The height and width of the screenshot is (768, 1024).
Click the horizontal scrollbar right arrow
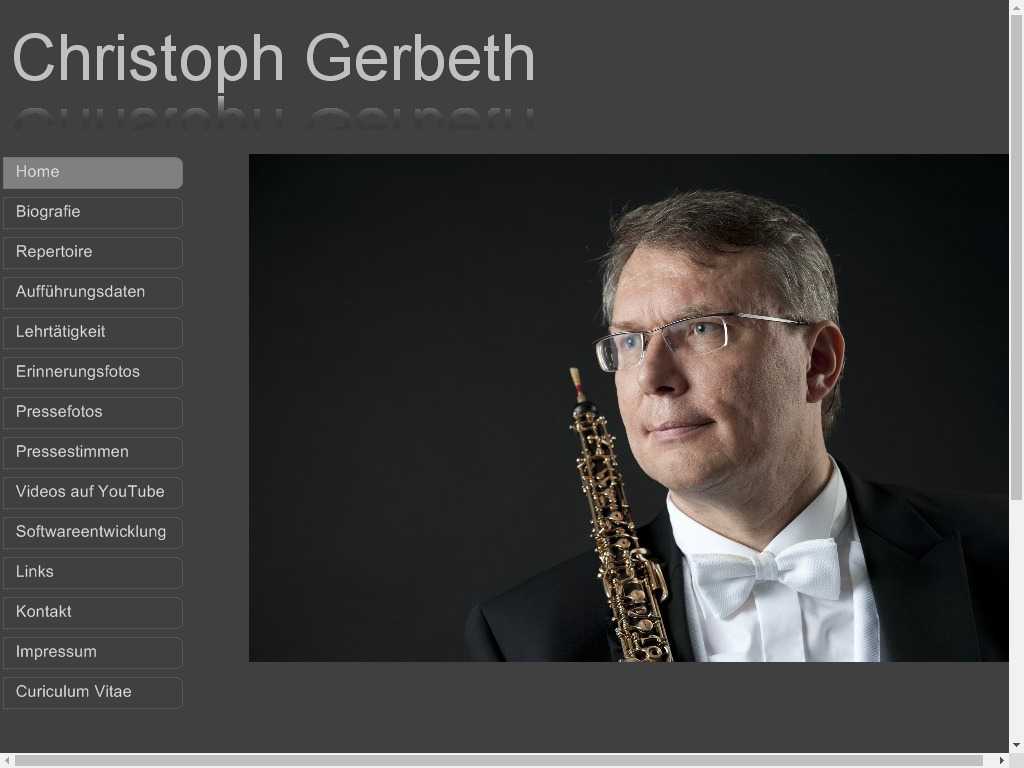click(1002, 760)
